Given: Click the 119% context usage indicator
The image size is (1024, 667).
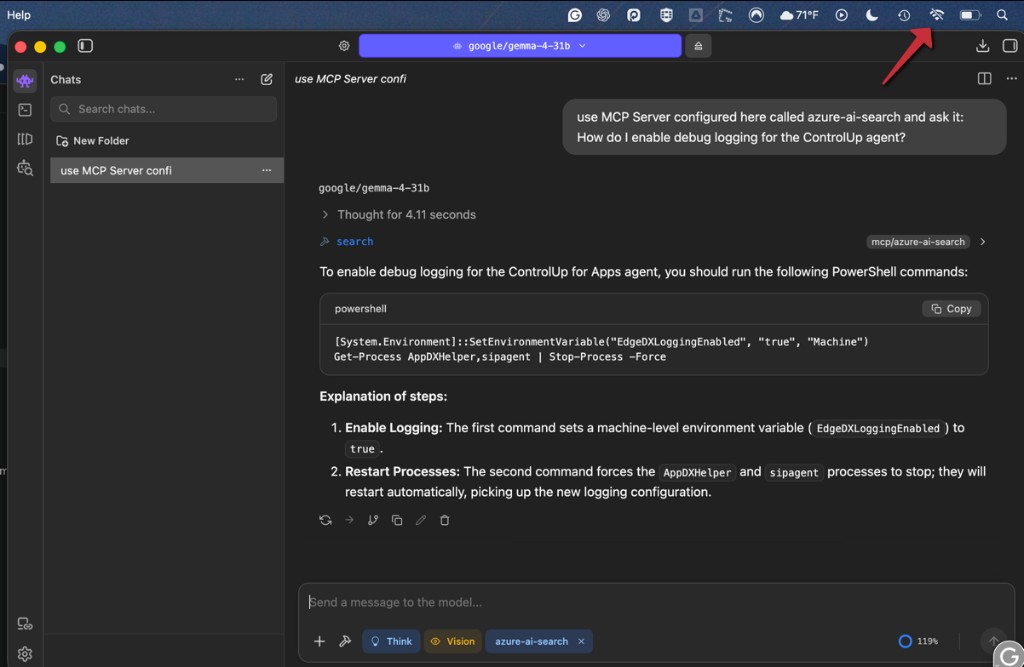Looking at the screenshot, I should coord(918,641).
